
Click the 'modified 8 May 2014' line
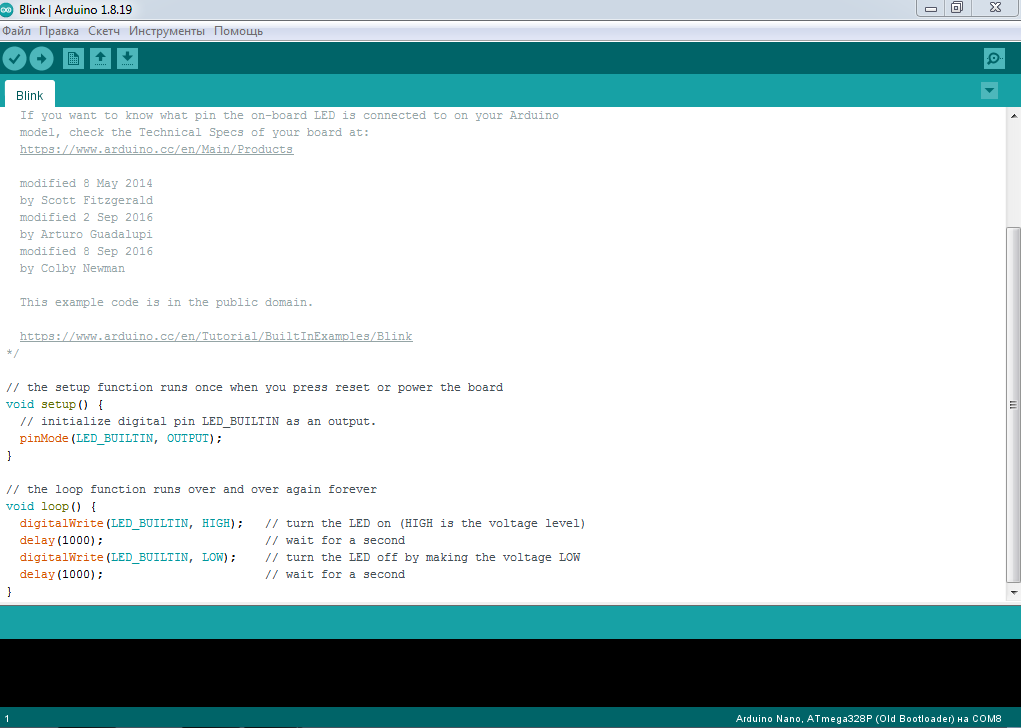[86, 183]
